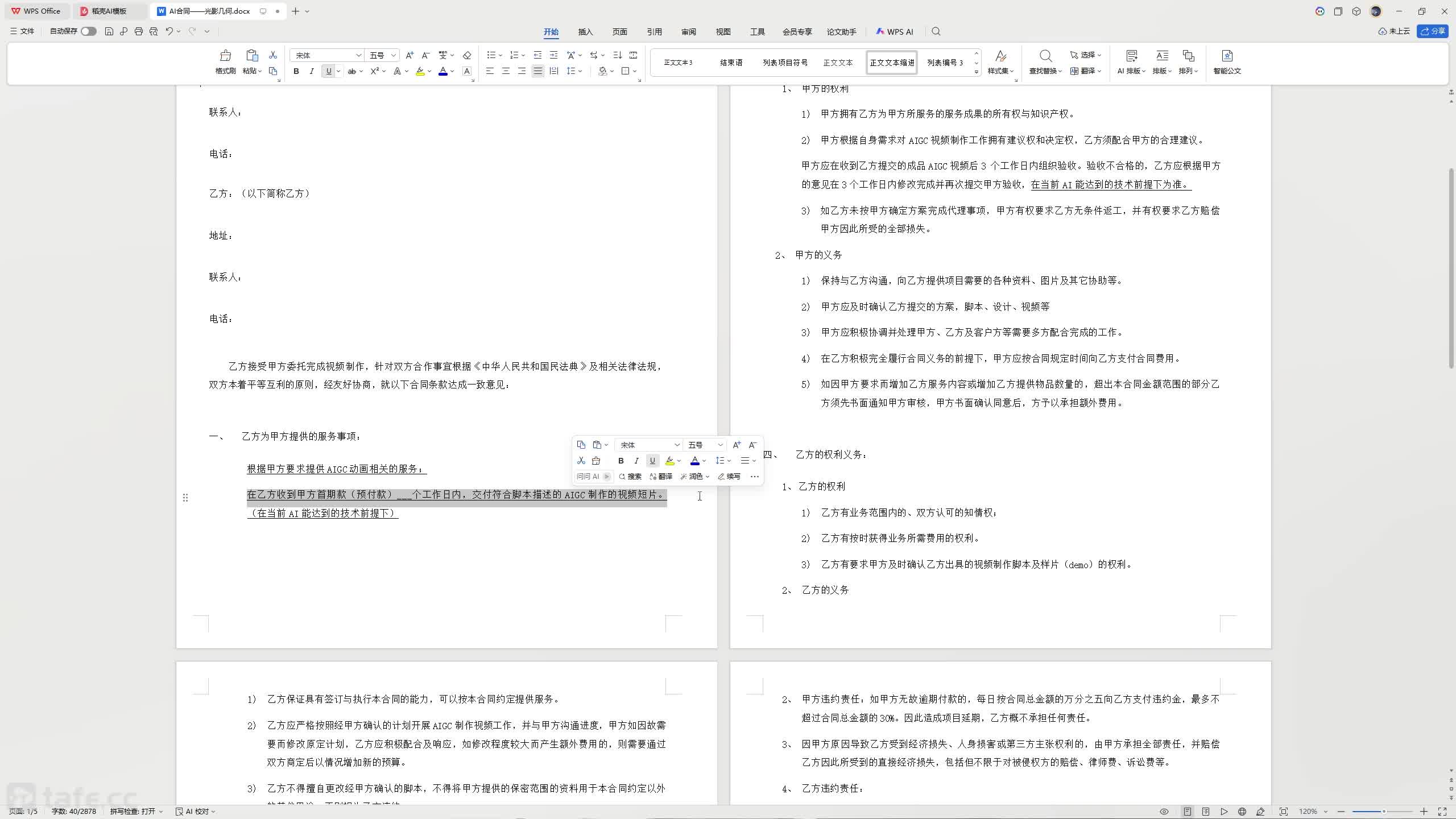
Task: Click the yellow highlight color swatch in ribbon
Action: point(420,71)
